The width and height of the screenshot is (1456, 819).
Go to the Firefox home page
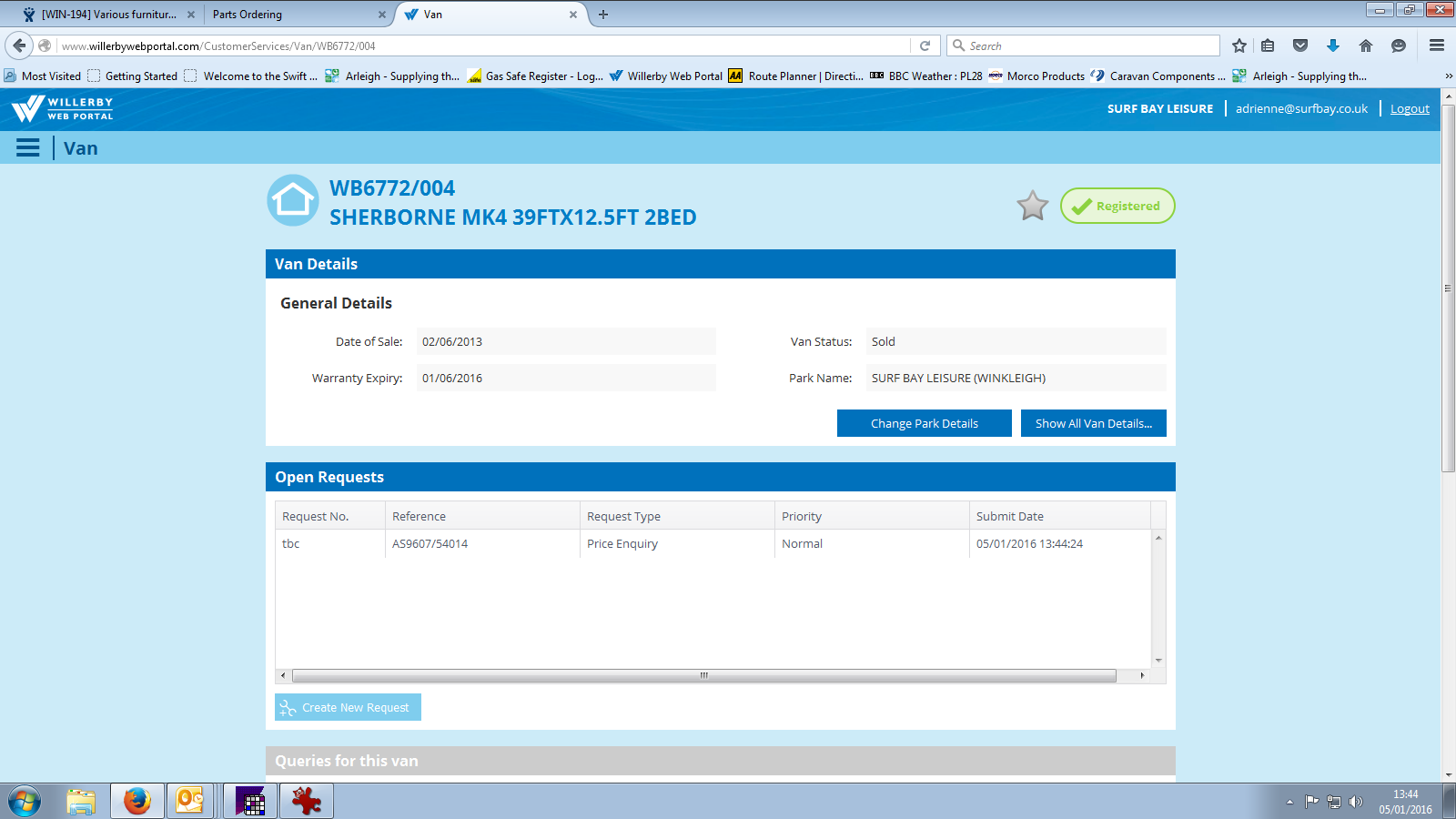[x=1366, y=45]
